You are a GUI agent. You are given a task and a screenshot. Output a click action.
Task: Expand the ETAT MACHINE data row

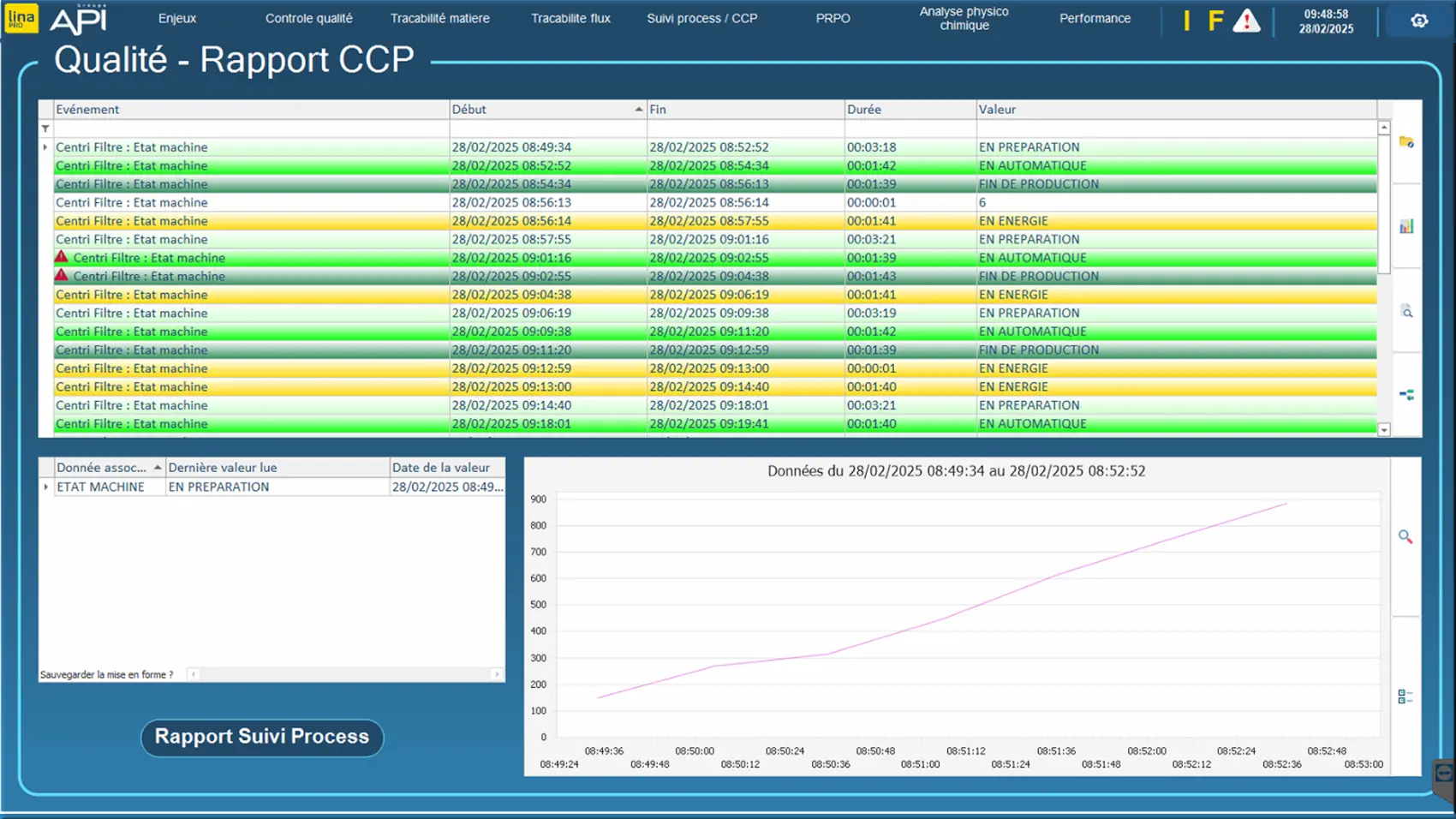coord(46,487)
